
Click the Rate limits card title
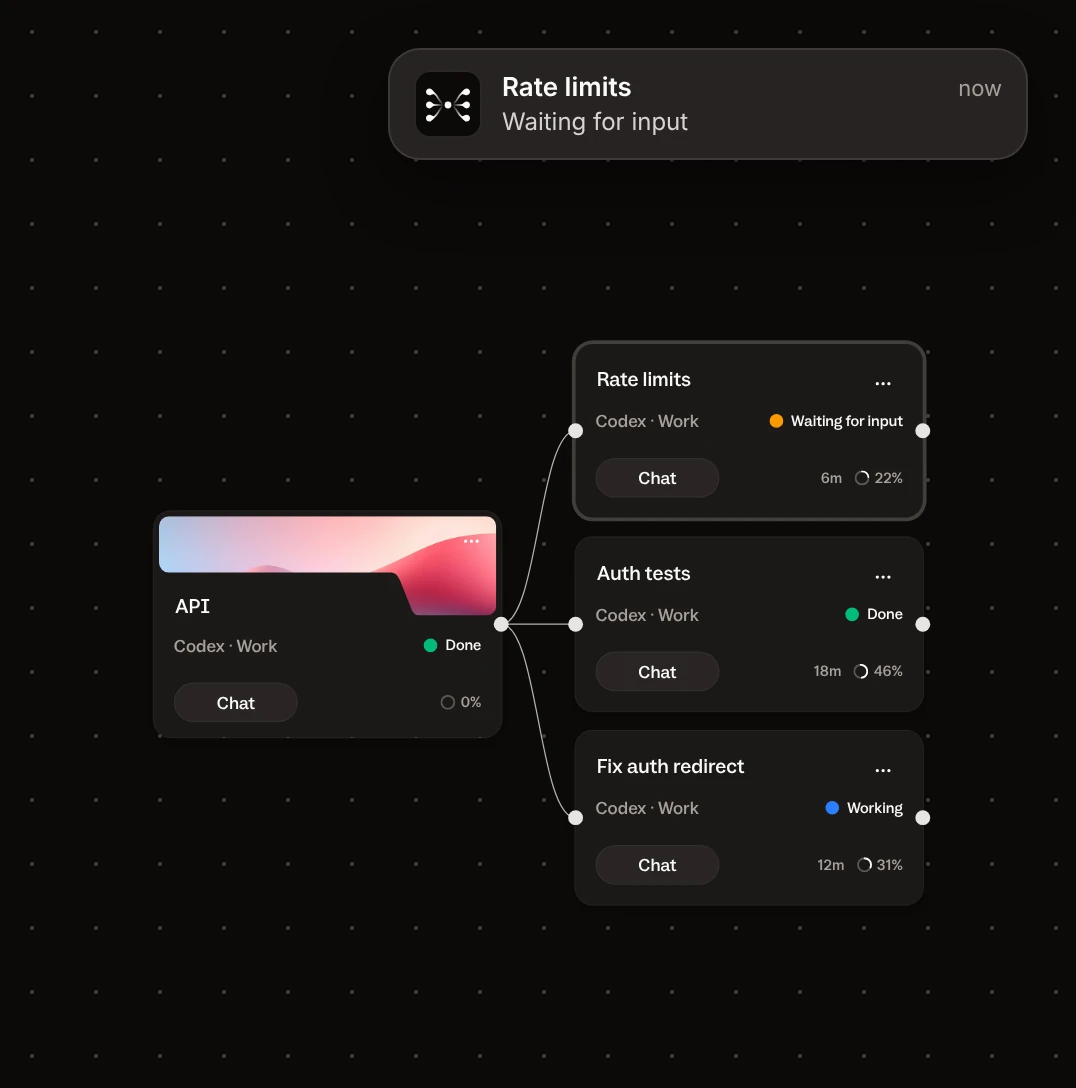643,380
